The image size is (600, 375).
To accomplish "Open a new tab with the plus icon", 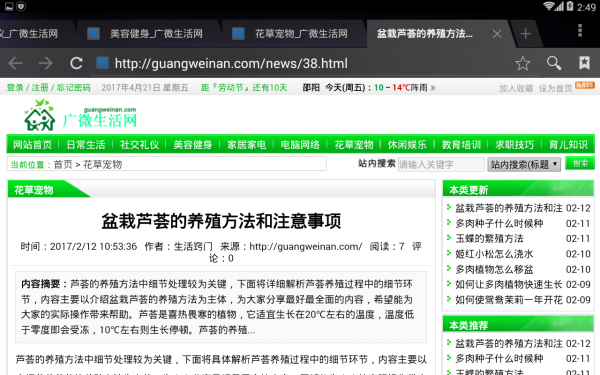I will (525, 34).
